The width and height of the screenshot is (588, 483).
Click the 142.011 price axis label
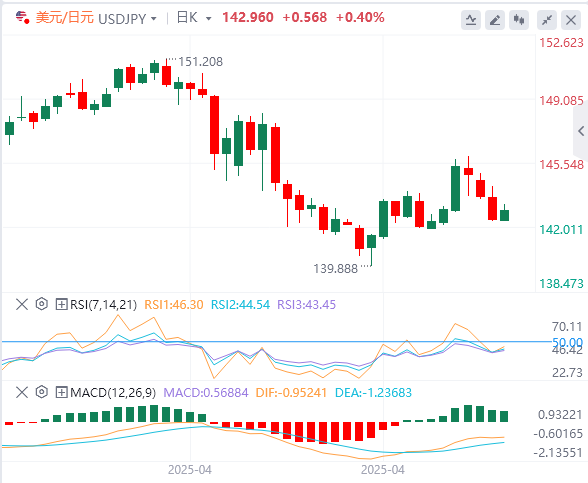pos(561,230)
